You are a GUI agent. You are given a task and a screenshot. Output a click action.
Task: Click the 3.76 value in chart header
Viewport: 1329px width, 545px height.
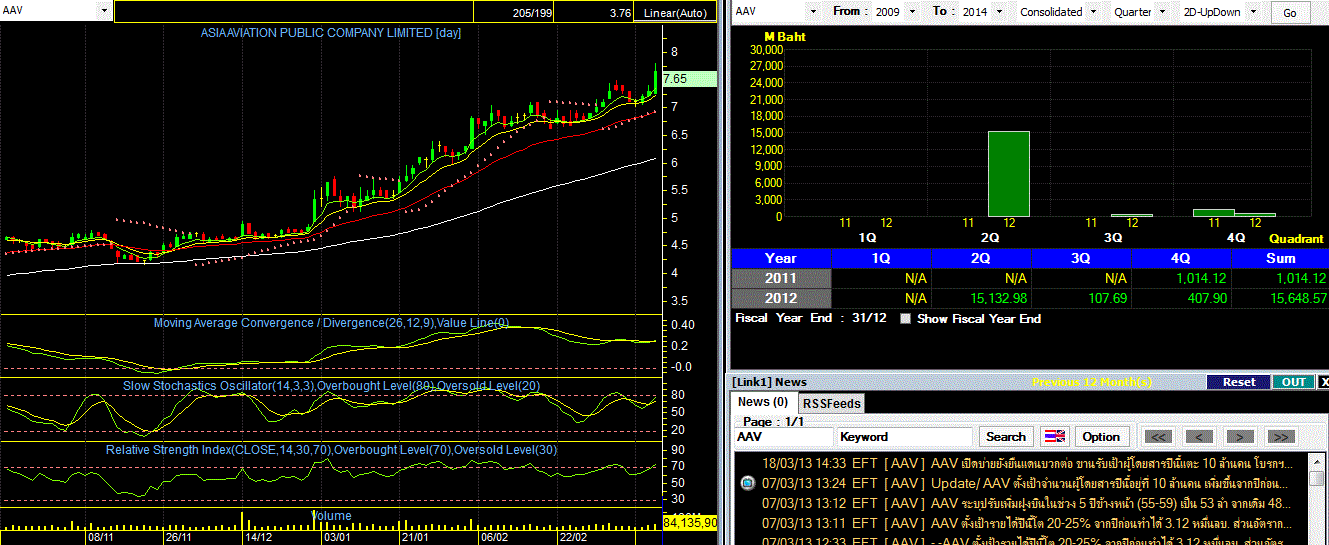pos(619,13)
